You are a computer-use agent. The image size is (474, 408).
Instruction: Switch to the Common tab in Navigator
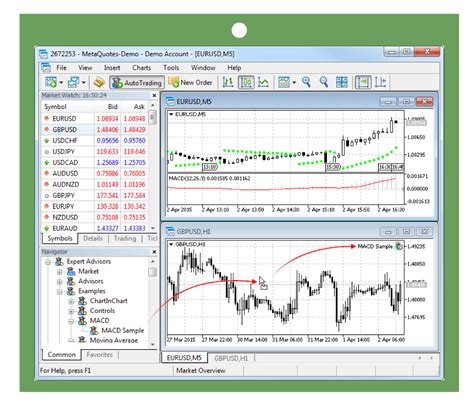62,354
